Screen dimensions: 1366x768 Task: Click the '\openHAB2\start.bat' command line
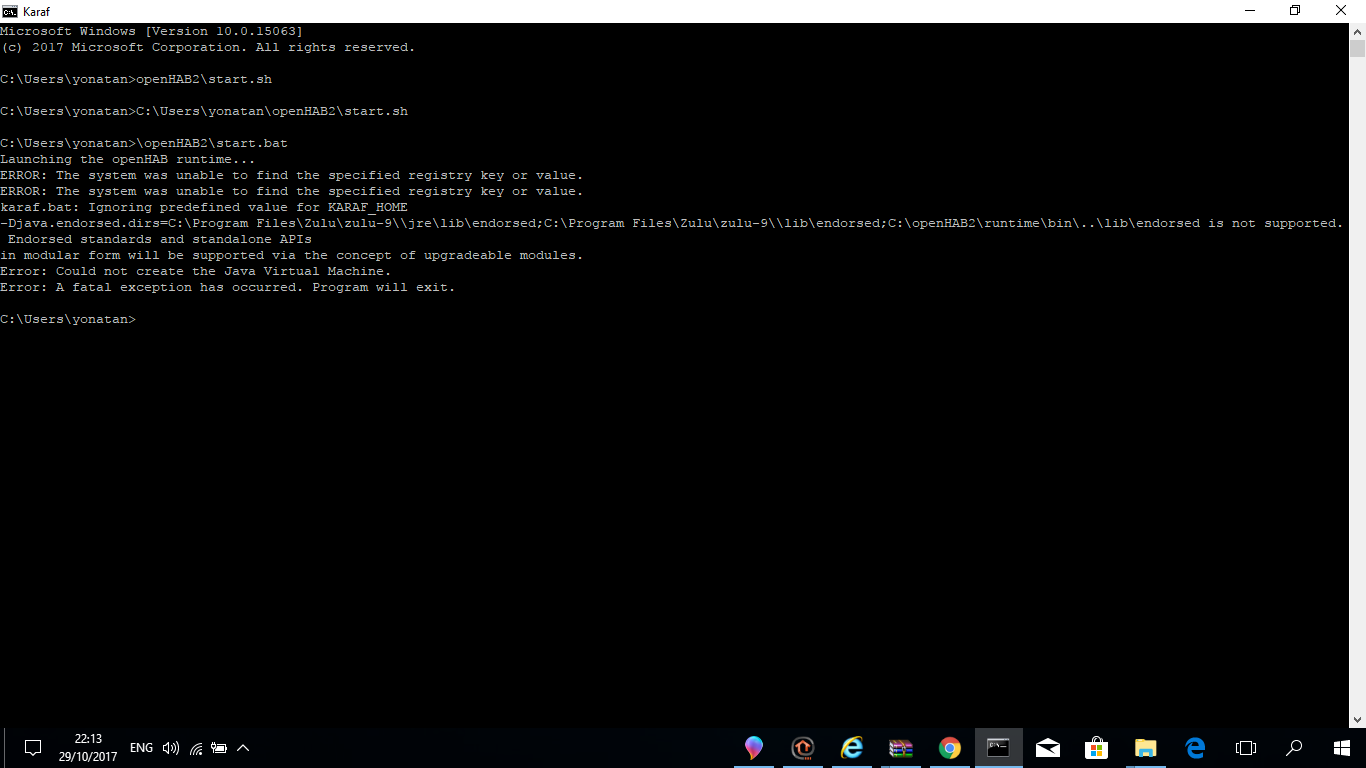click(144, 143)
